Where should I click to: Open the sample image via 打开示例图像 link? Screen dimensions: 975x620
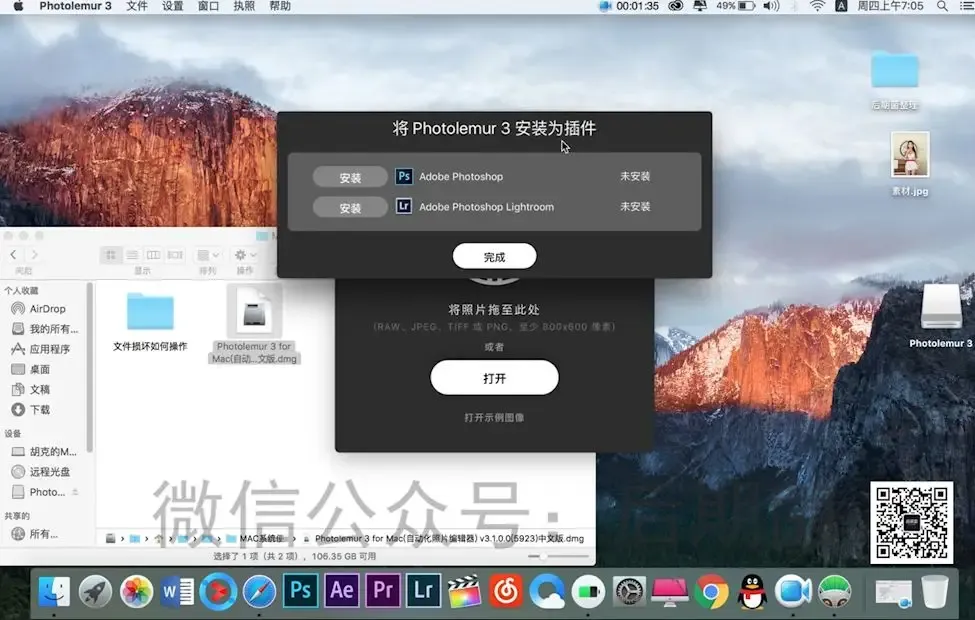point(494,417)
